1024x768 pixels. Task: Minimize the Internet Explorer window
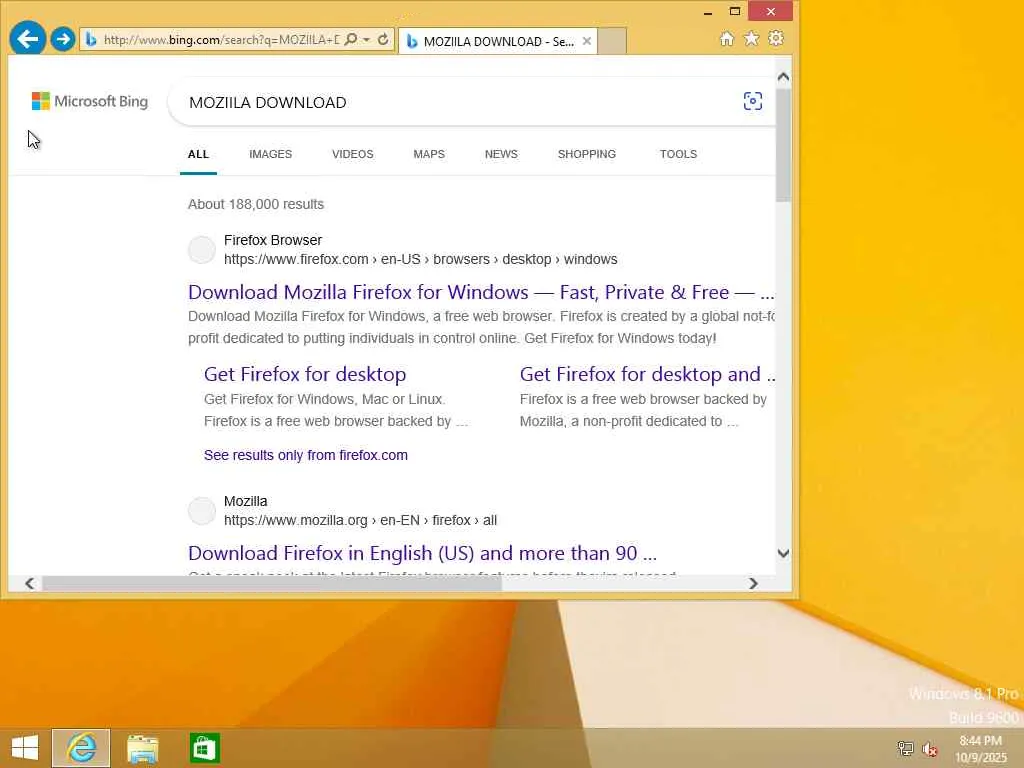[x=708, y=12]
